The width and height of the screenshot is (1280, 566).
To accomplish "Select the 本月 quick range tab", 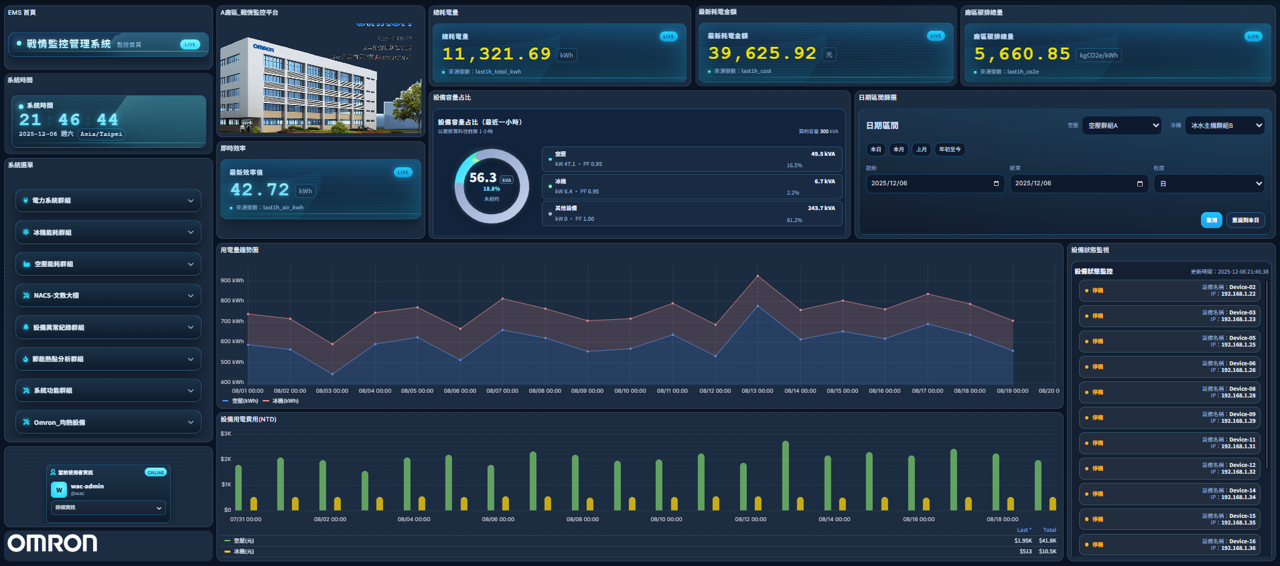I will (x=899, y=149).
